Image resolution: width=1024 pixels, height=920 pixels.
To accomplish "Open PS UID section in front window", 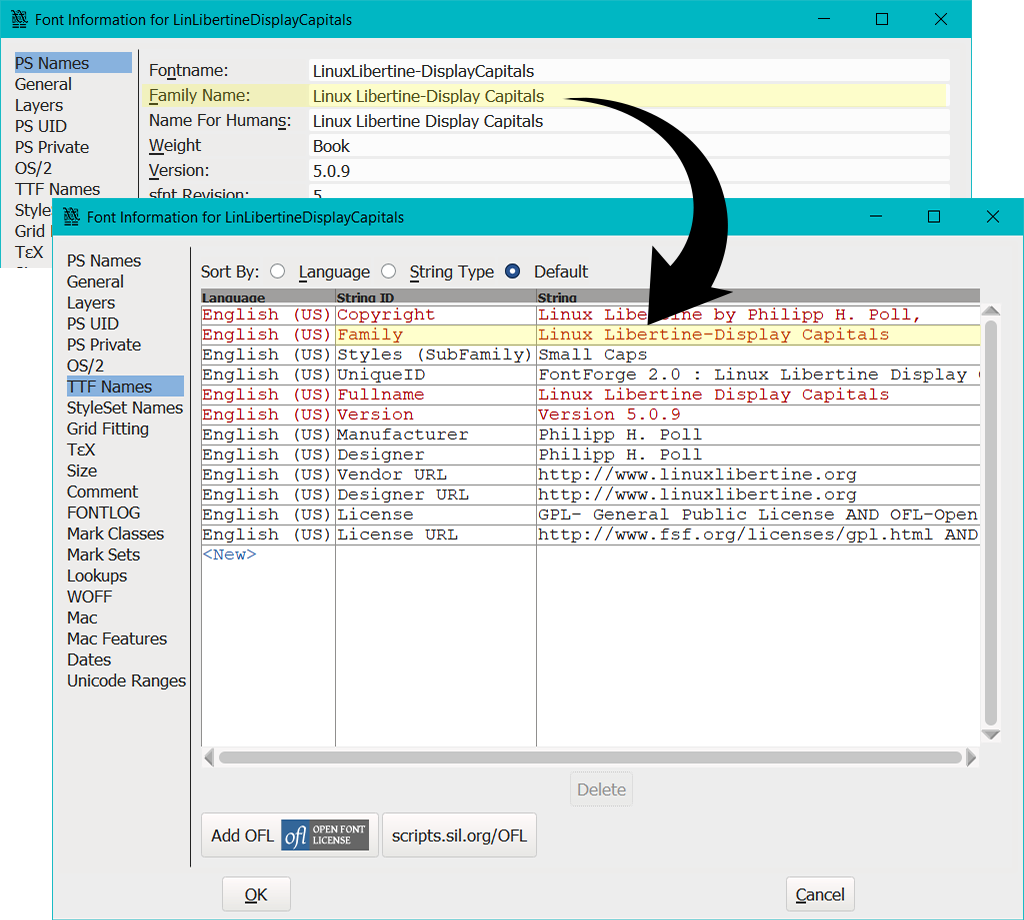I will [x=93, y=323].
